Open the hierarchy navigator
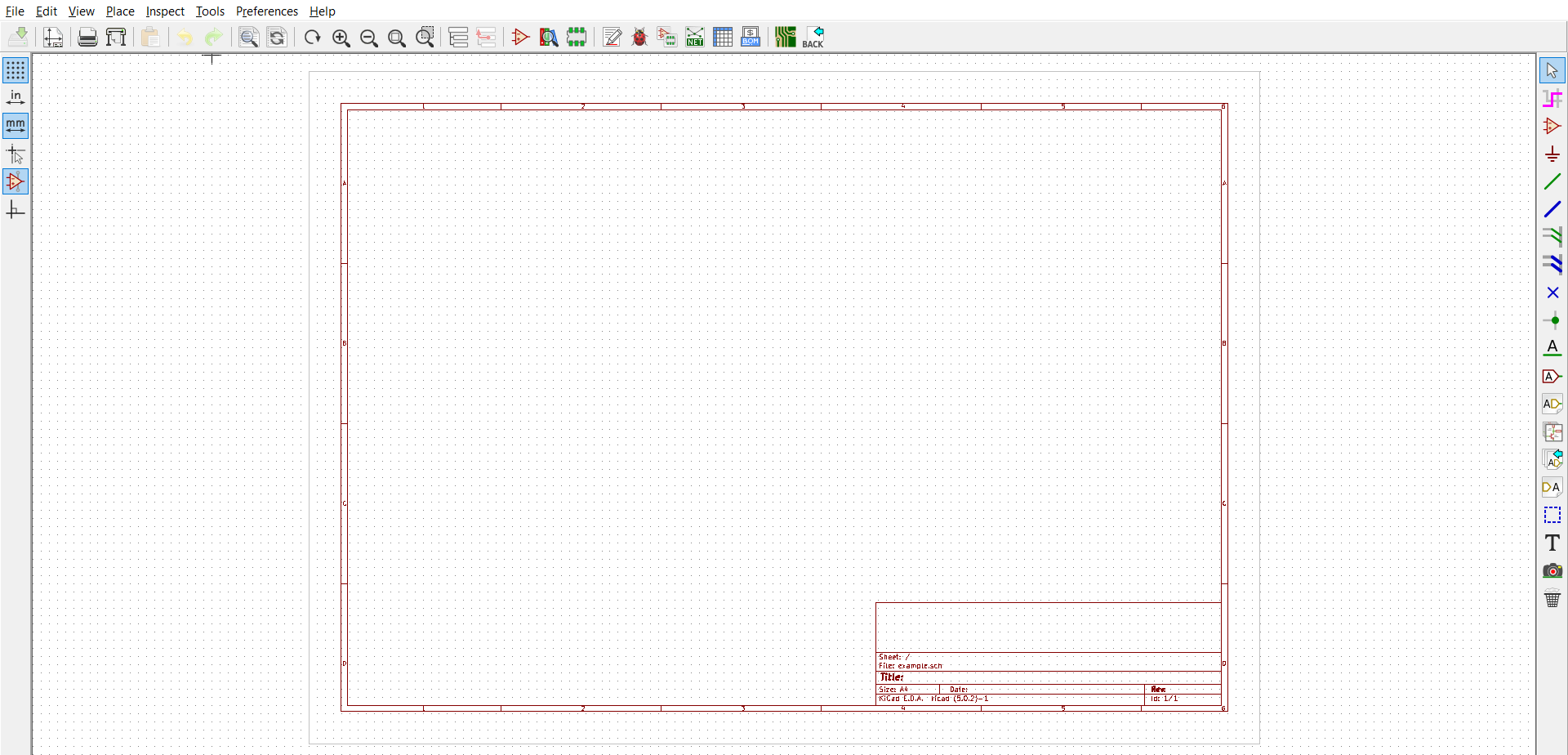 tap(459, 37)
